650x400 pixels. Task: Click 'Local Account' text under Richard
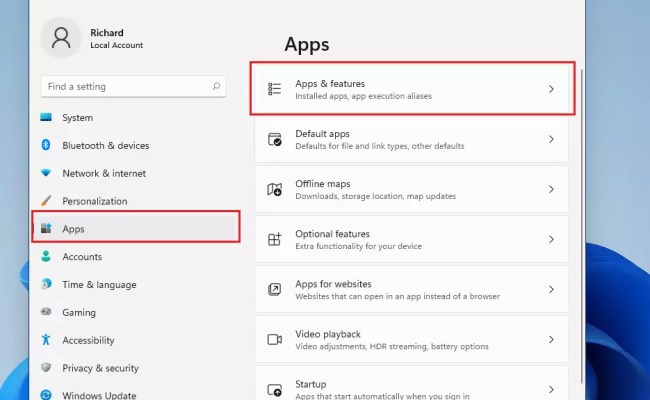click(x=116, y=45)
